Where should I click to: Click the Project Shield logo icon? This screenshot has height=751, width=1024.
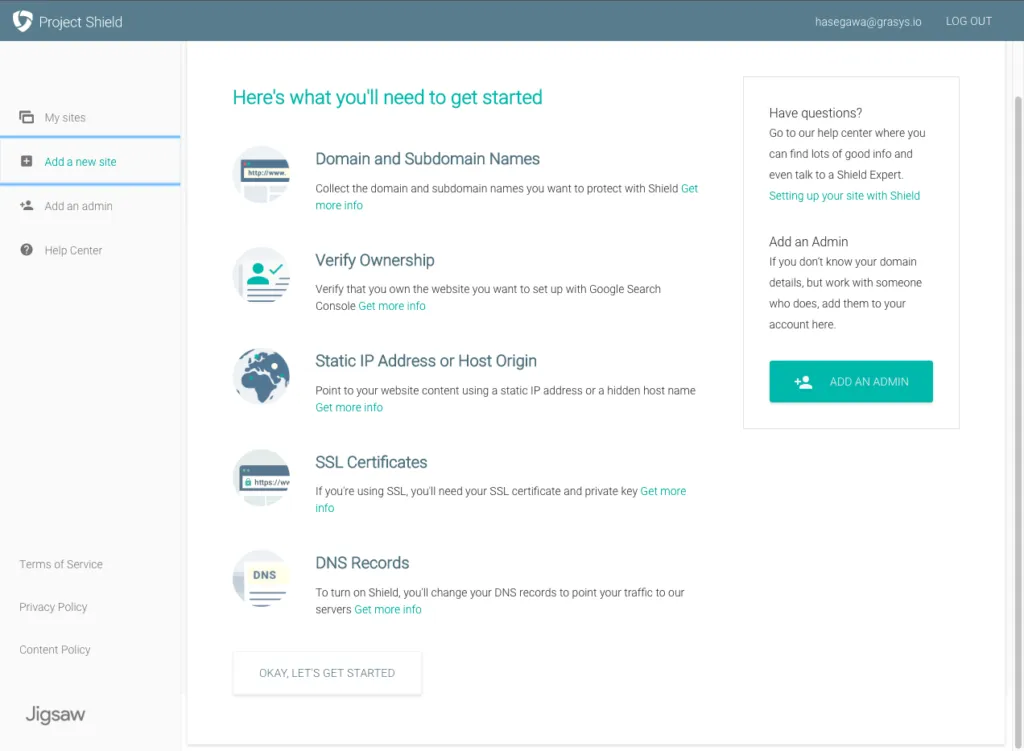click(22, 21)
